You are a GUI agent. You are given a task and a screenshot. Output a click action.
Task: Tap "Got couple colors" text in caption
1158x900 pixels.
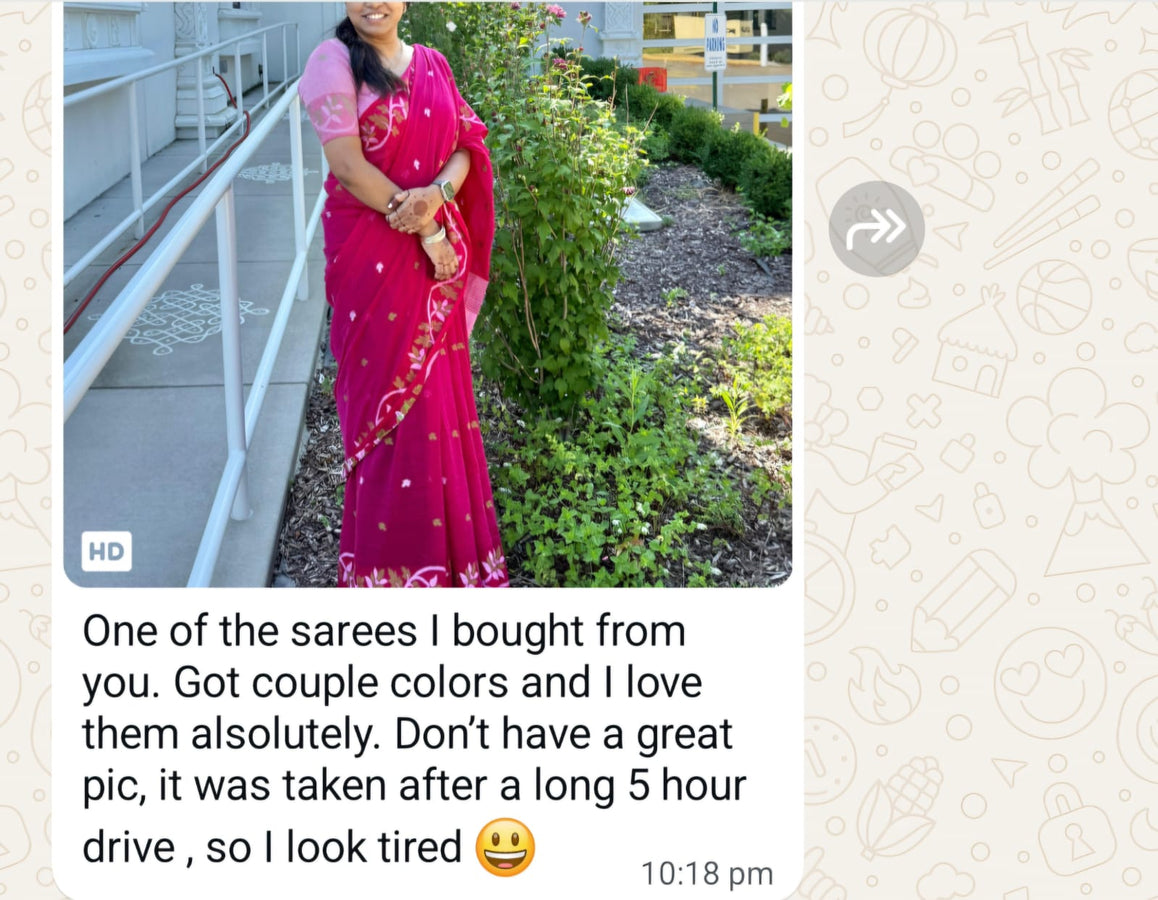point(340,684)
